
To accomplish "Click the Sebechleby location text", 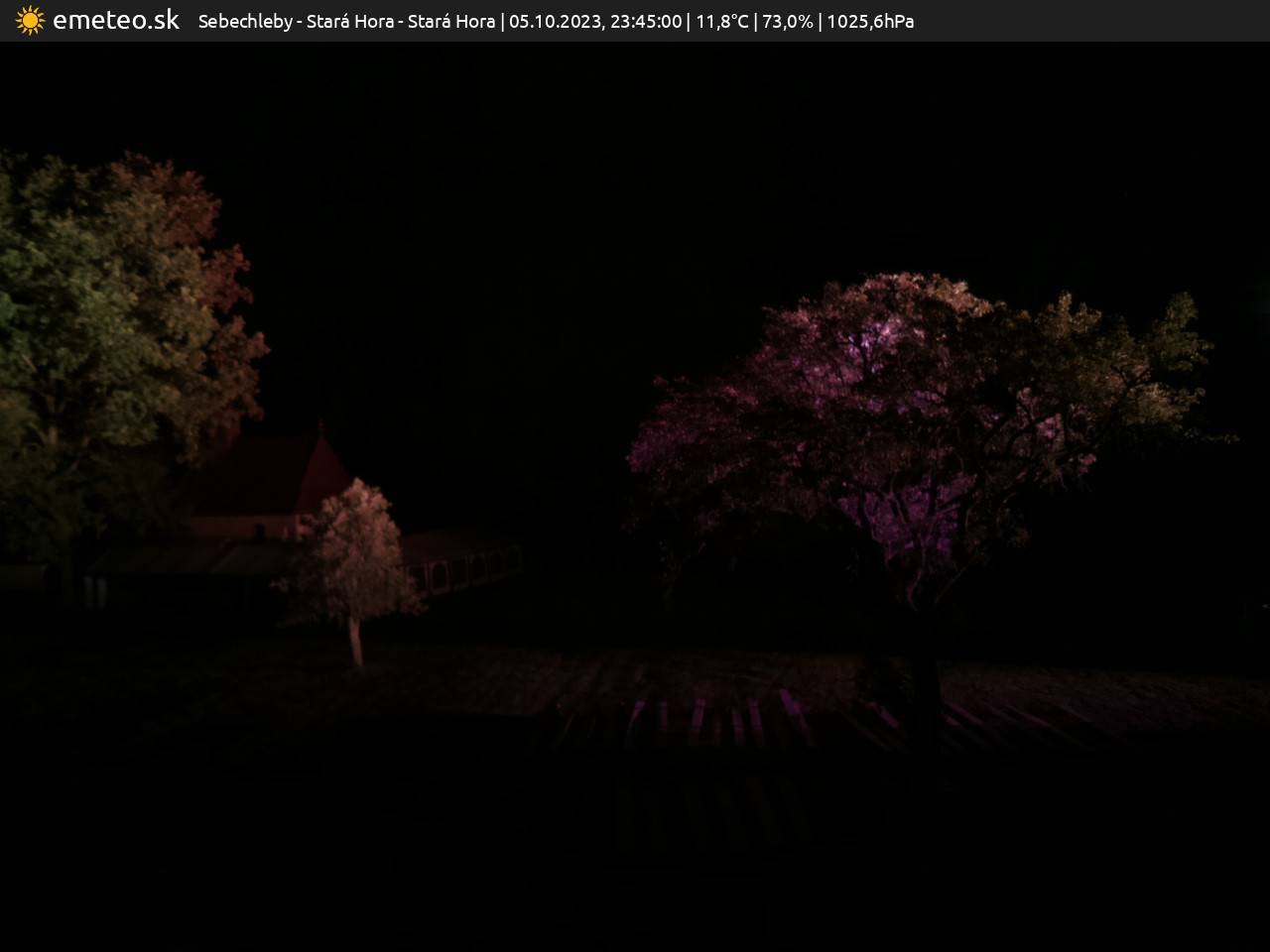I will click(245, 22).
